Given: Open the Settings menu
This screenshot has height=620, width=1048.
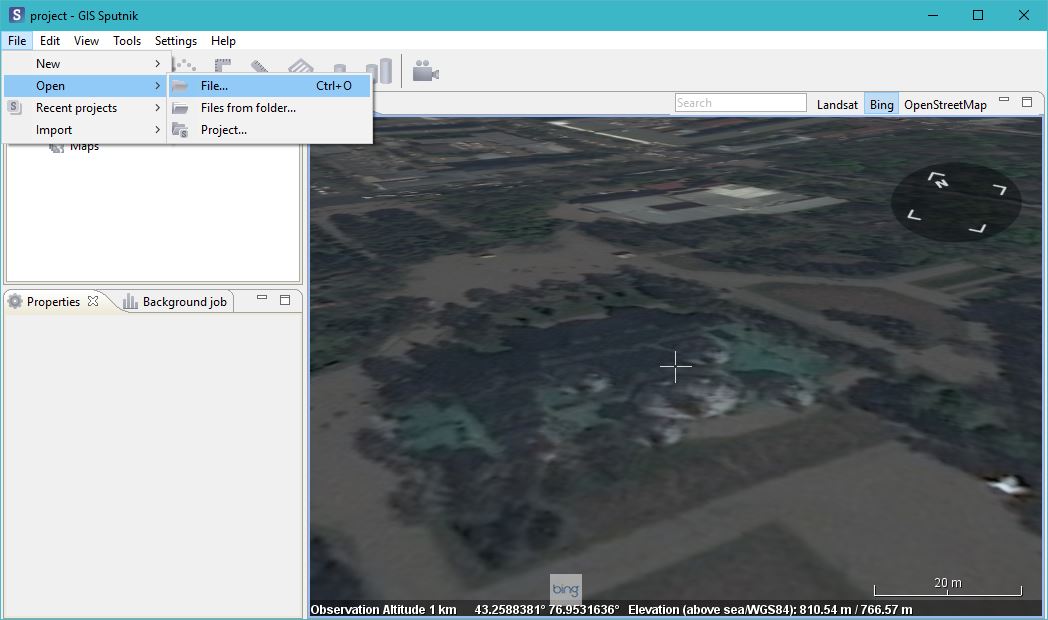Looking at the screenshot, I should [176, 41].
